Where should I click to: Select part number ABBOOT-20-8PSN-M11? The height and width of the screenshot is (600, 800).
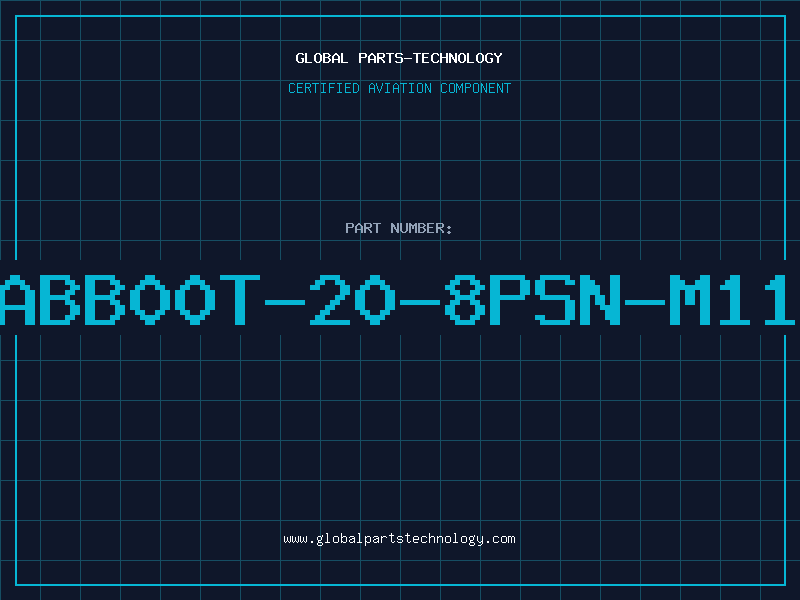coord(398,300)
